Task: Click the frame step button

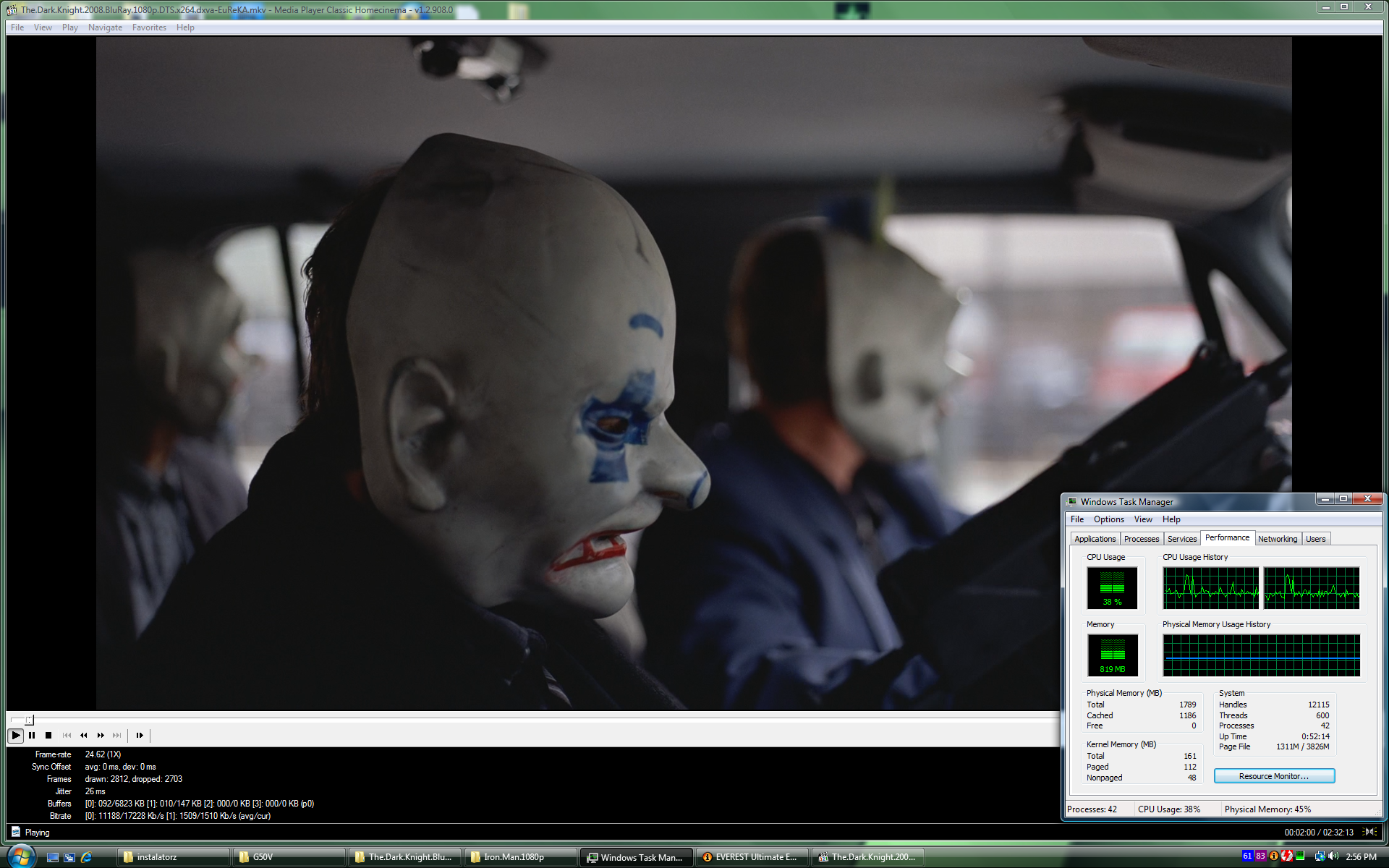Action: click(x=140, y=735)
